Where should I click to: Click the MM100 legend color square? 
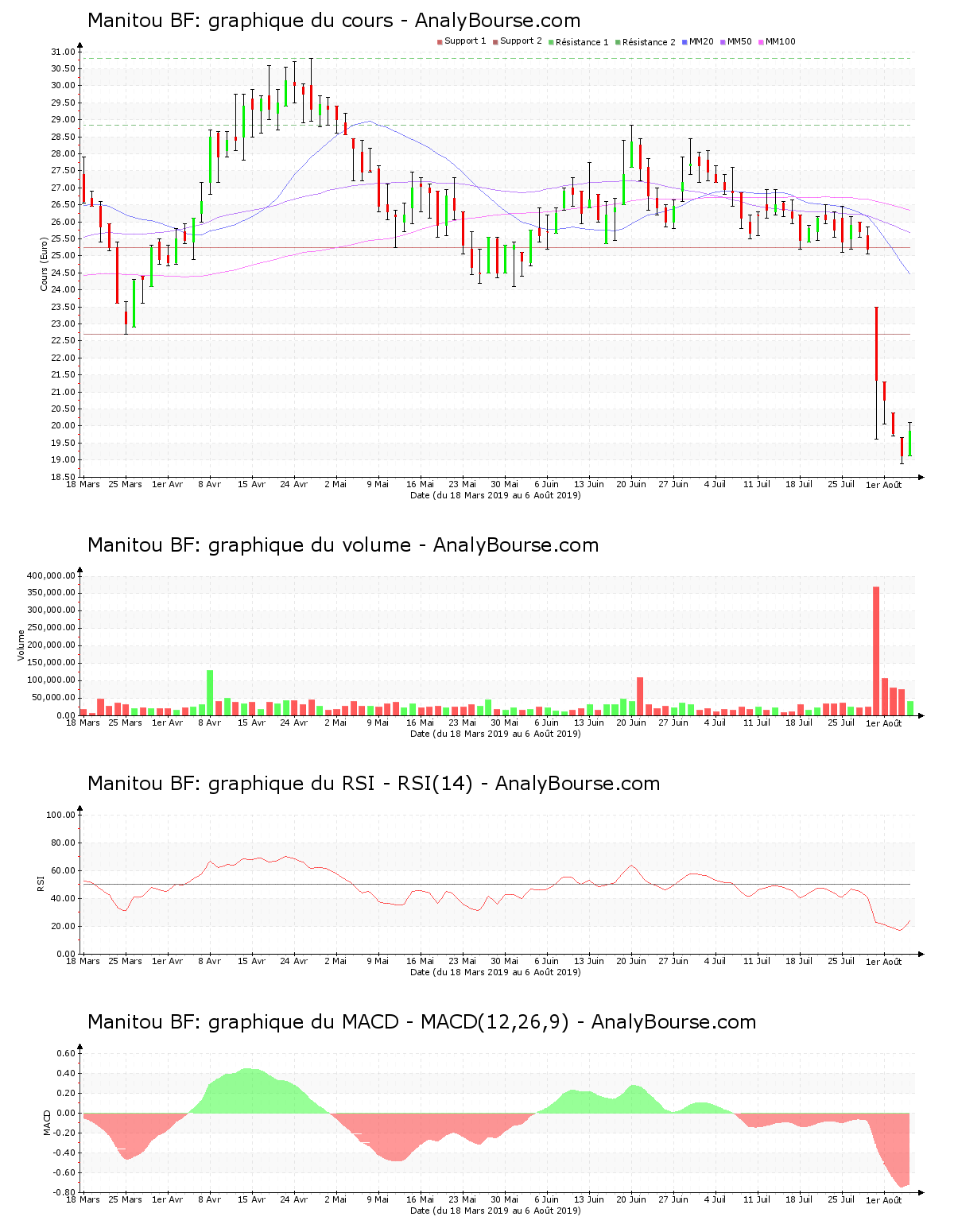(x=761, y=42)
